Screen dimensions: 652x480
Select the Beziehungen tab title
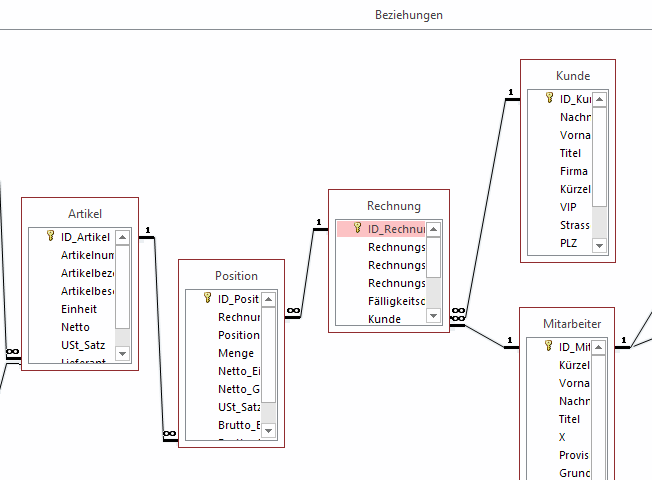409,15
